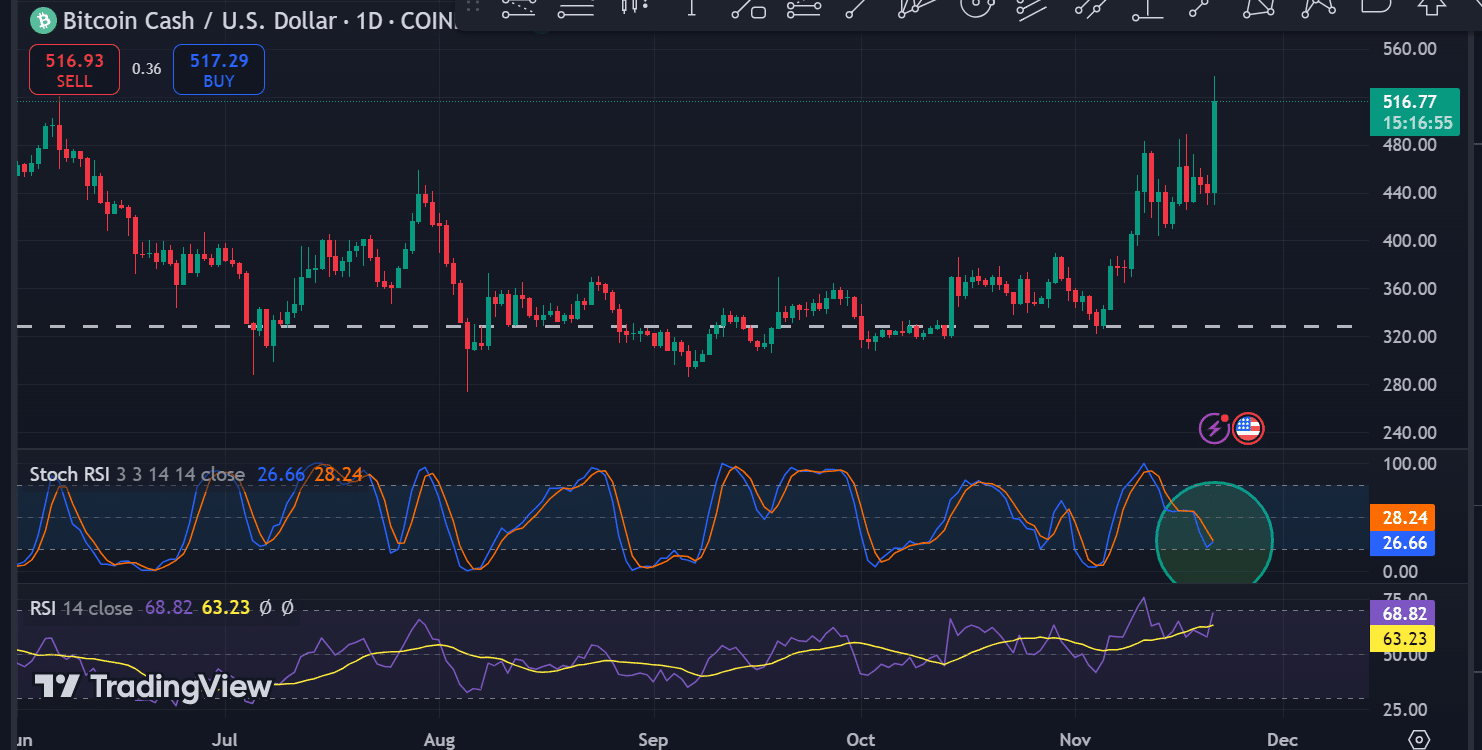Click the RSI indicator name label
The height and width of the screenshot is (750, 1482).
(42, 608)
